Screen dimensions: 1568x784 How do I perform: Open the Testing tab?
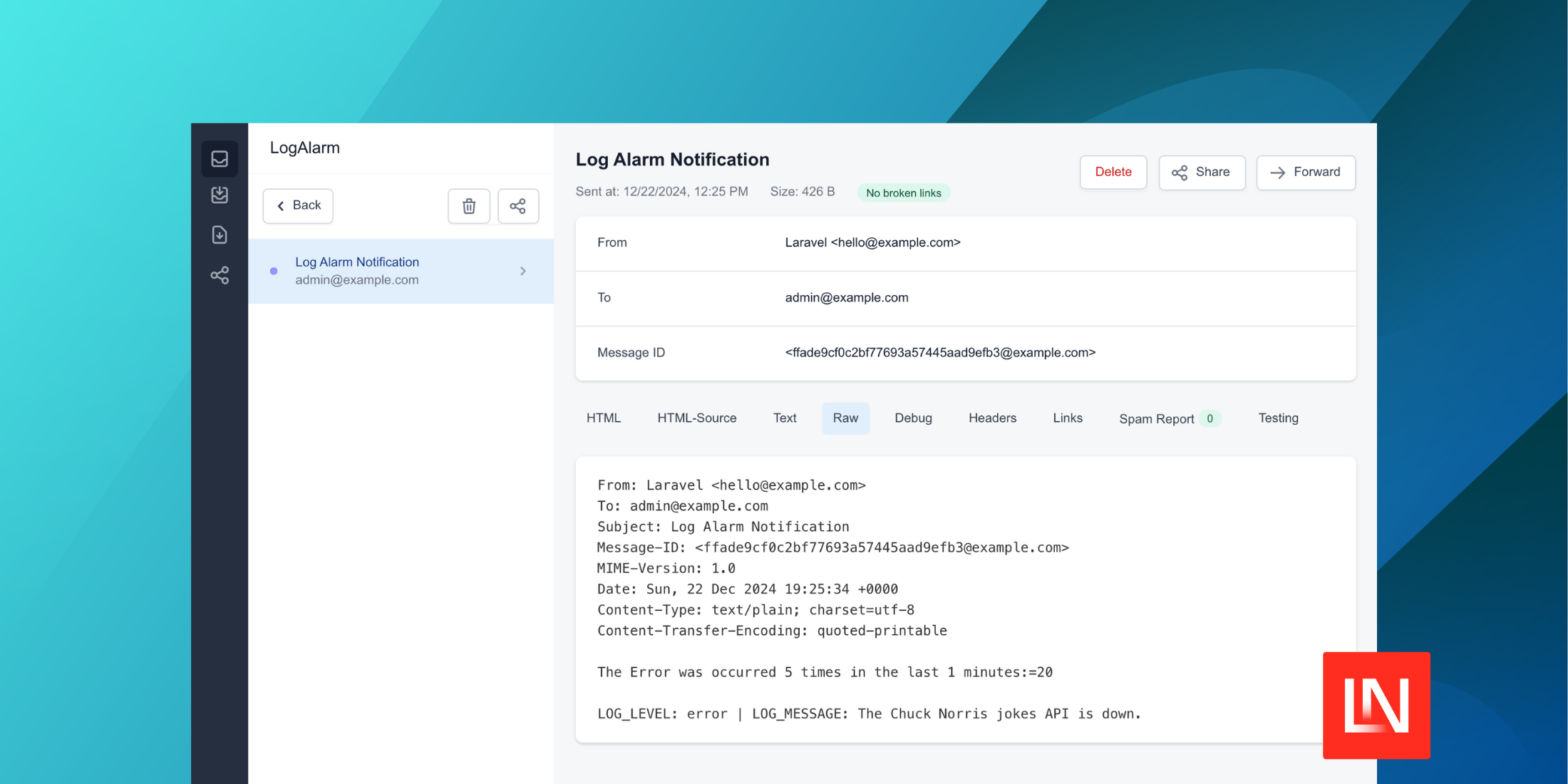(1278, 418)
